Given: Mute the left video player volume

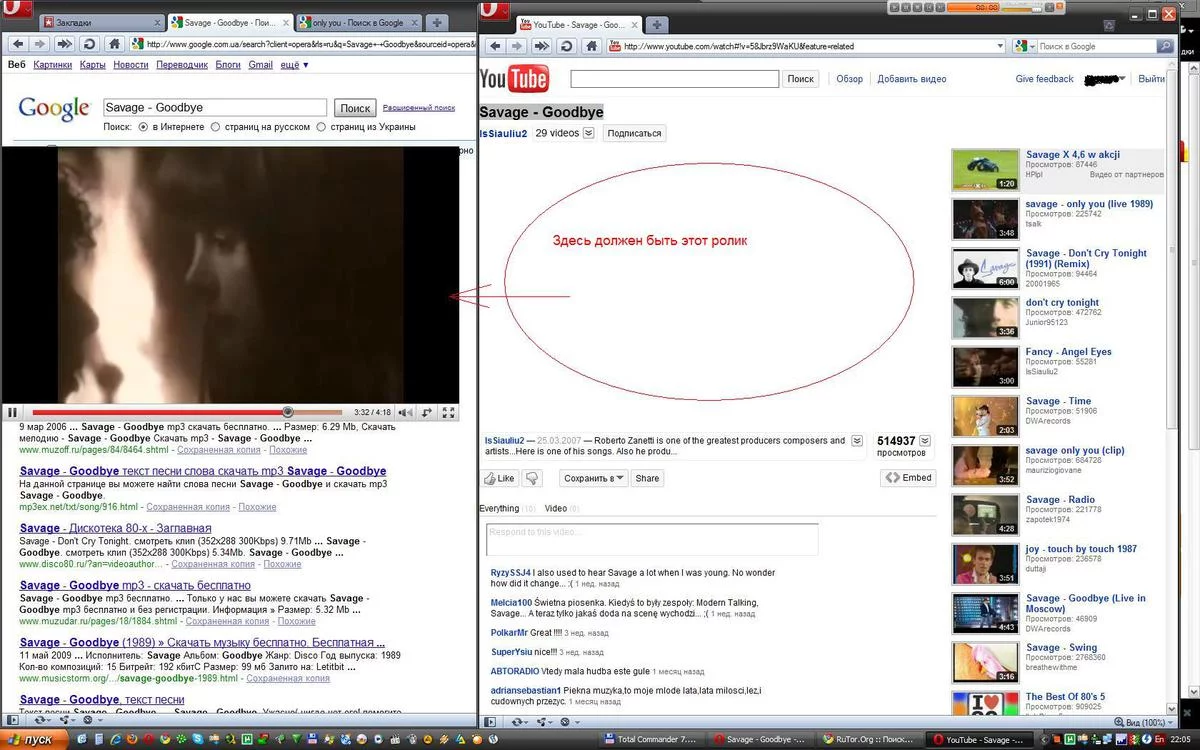Looking at the screenshot, I should [x=405, y=412].
